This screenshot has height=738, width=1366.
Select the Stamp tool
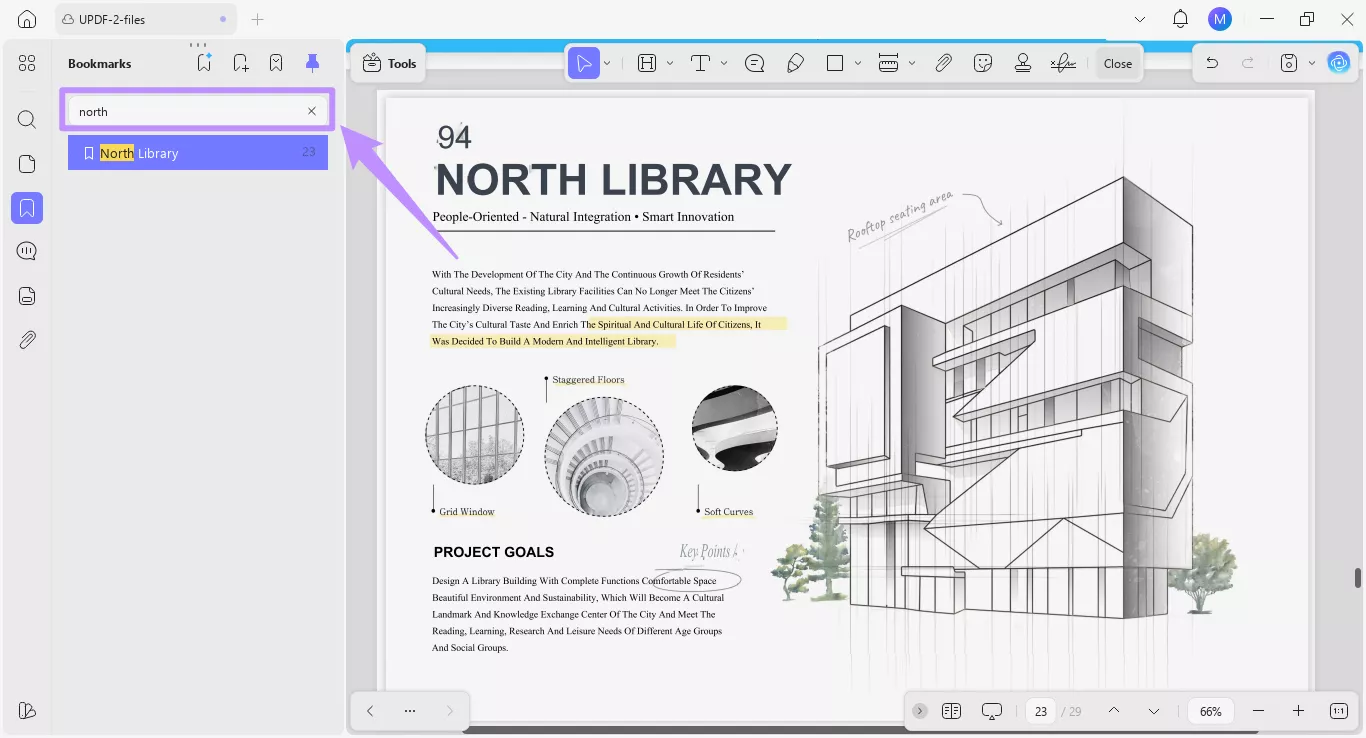pos(1023,62)
